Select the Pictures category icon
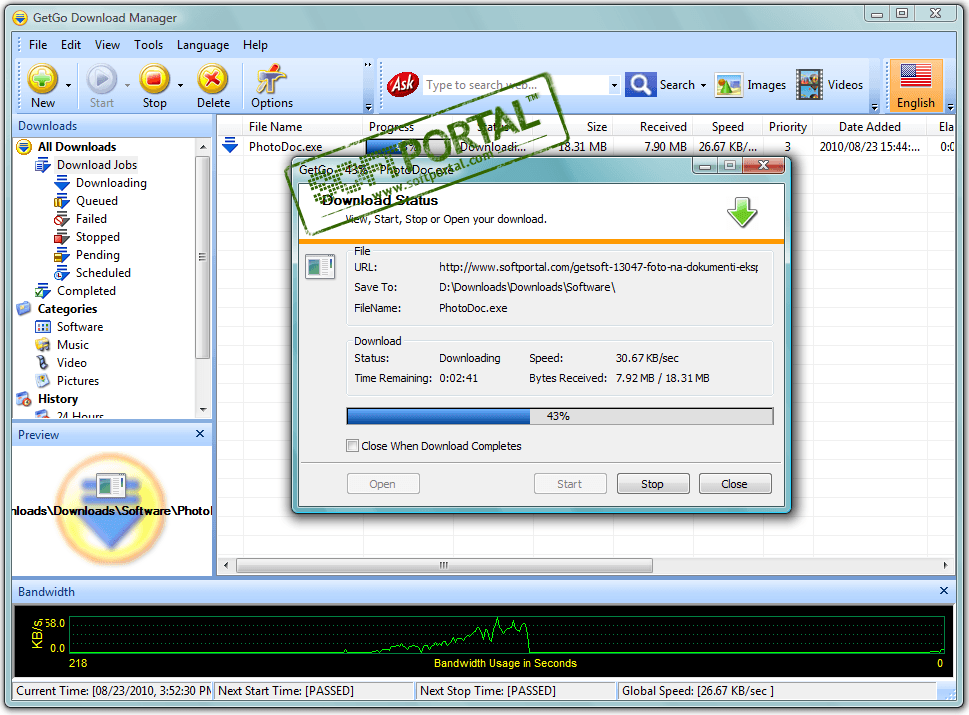 pyautogui.click(x=43, y=380)
